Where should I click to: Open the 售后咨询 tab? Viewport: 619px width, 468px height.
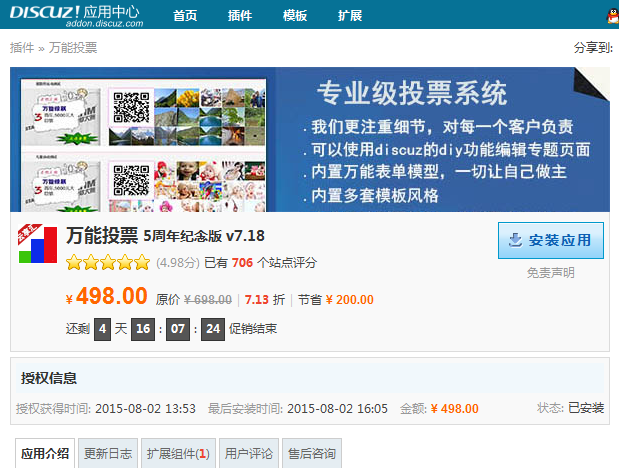[x=312, y=453]
